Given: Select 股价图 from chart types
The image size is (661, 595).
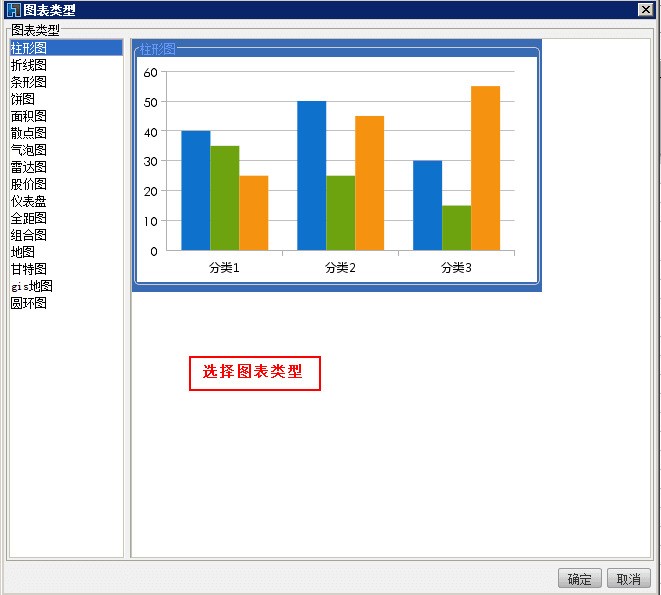Looking at the screenshot, I should pos(29,184).
